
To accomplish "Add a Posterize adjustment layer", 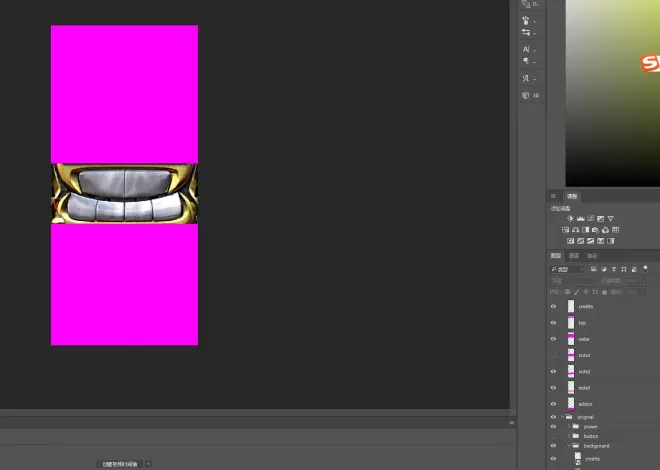I will coord(580,241).
